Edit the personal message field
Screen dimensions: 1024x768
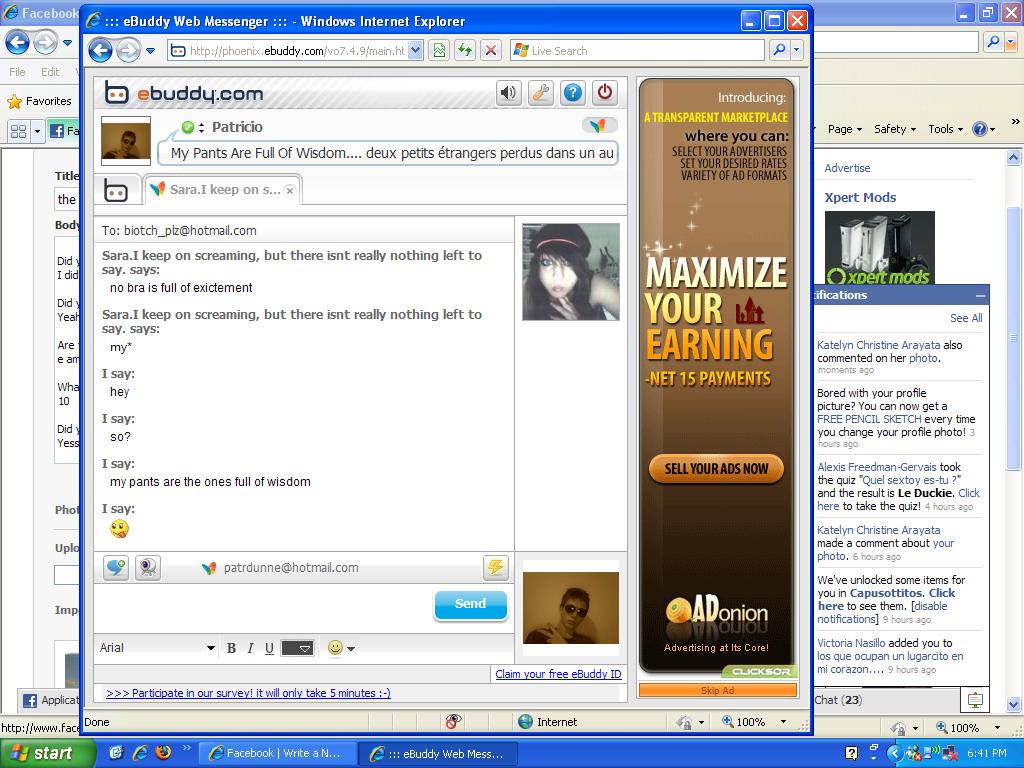click(x=388, y=153)
